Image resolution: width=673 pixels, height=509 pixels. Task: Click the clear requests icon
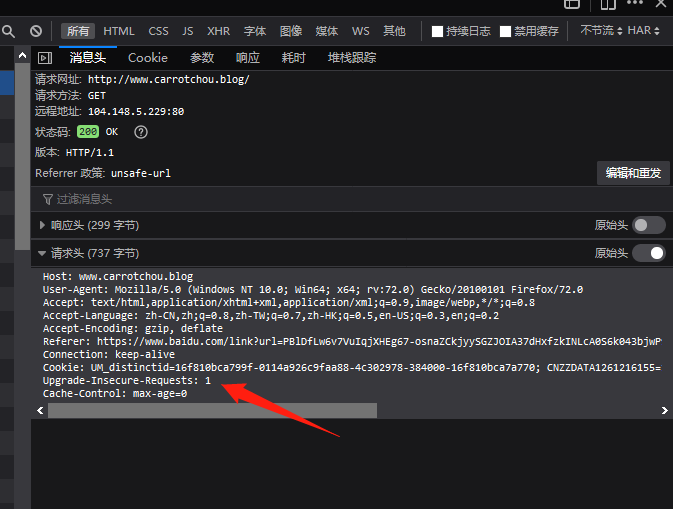pos(36,31)
